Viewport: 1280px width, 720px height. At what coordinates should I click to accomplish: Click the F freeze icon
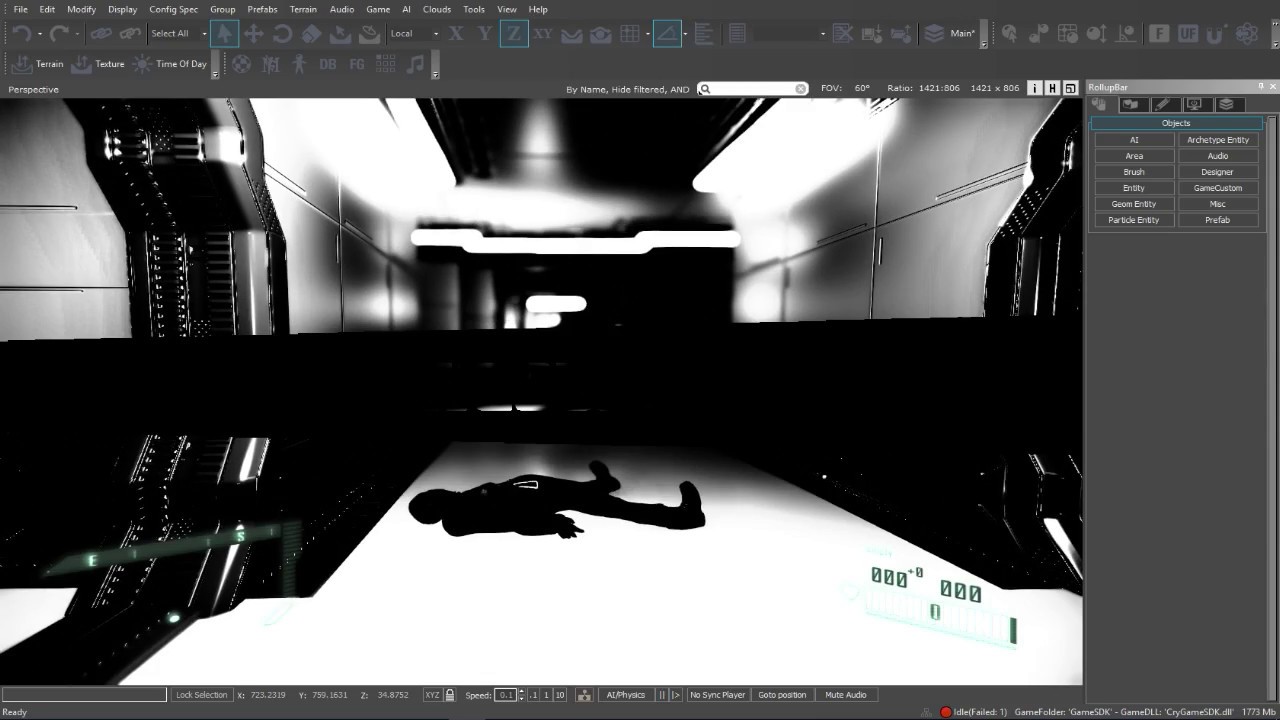[x=1159, y=33]
